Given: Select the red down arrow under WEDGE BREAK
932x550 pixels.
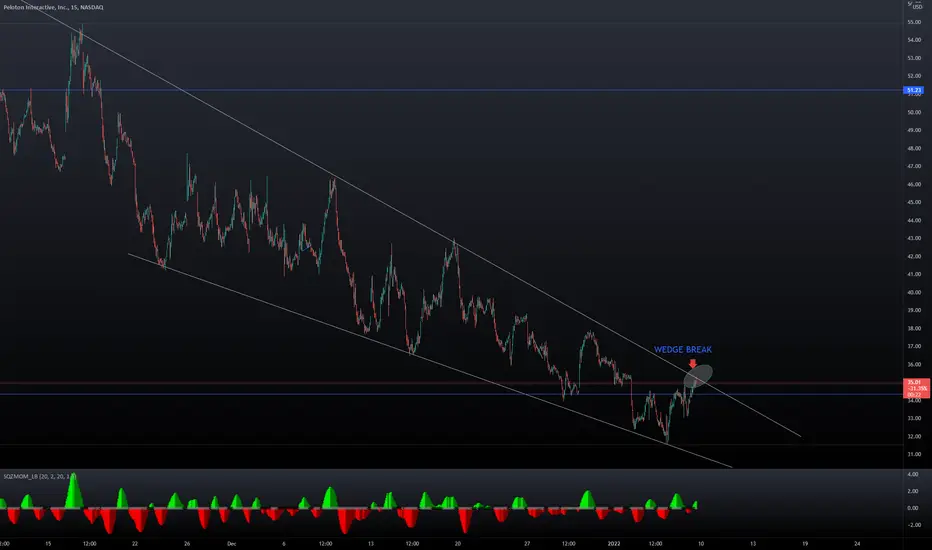Looking at the screenshot, I should click(x=692, y=363).
